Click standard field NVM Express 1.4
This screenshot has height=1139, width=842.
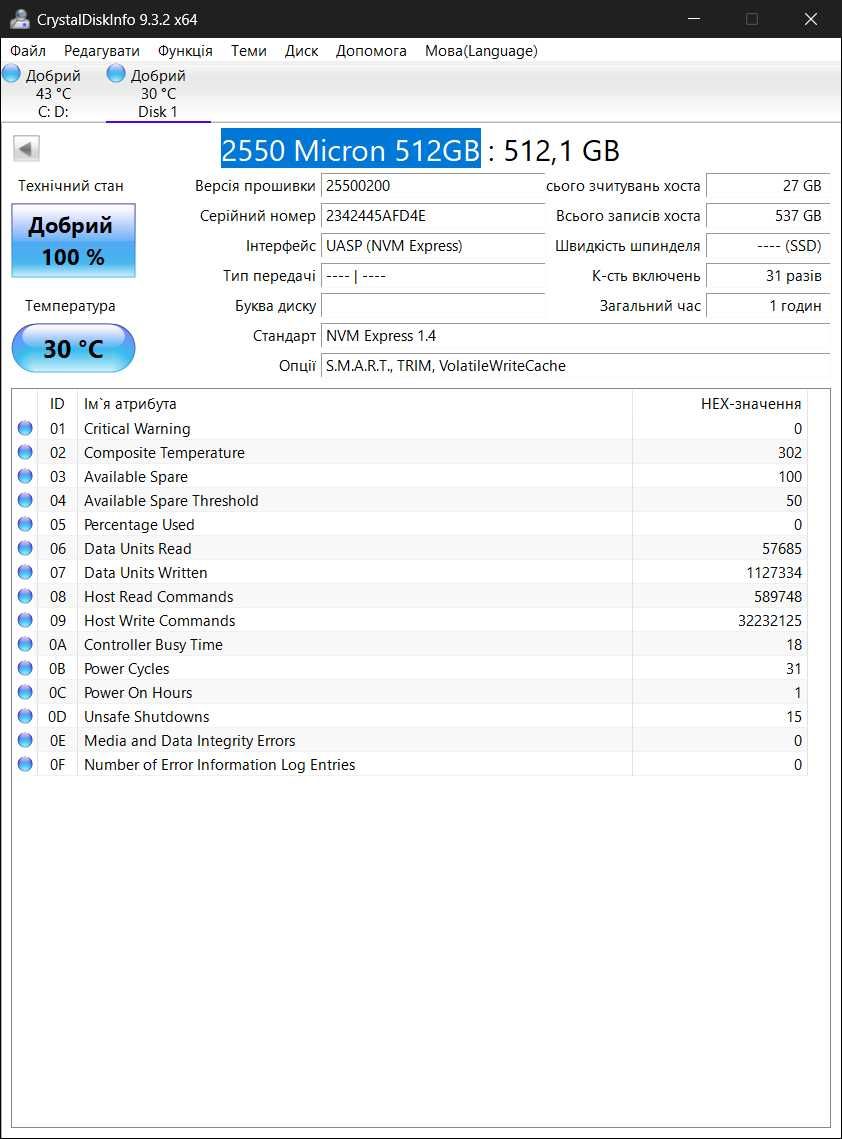pos(575,336)
